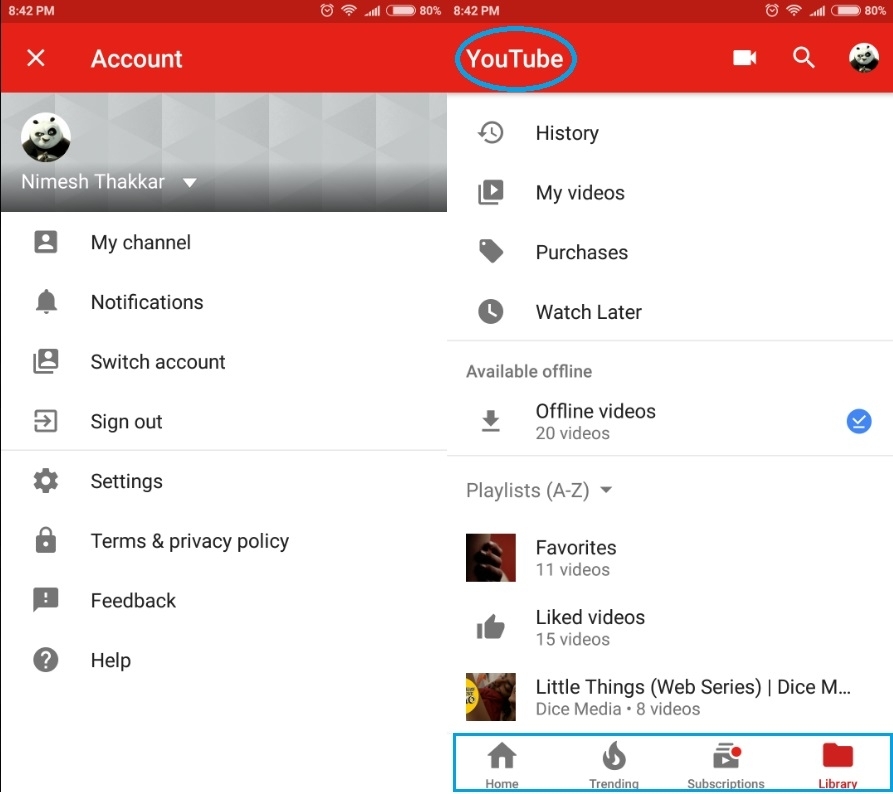Open Terms & privacy policy
893x794 pixels.
coord(223,541)
